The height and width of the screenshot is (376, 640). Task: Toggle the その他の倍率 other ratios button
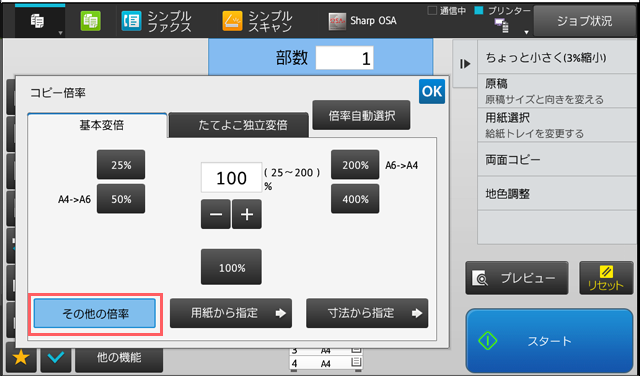click(x=95, y=314)
